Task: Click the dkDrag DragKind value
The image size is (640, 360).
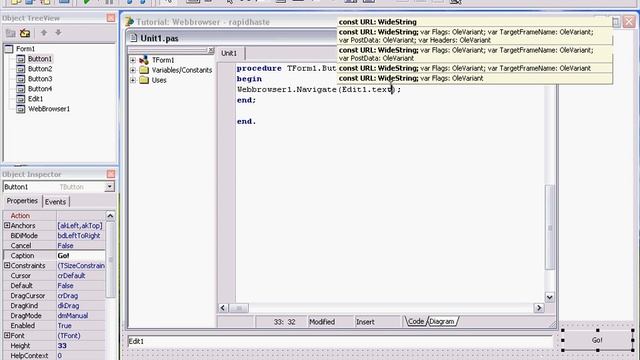Action: click(x=68, y=305)
